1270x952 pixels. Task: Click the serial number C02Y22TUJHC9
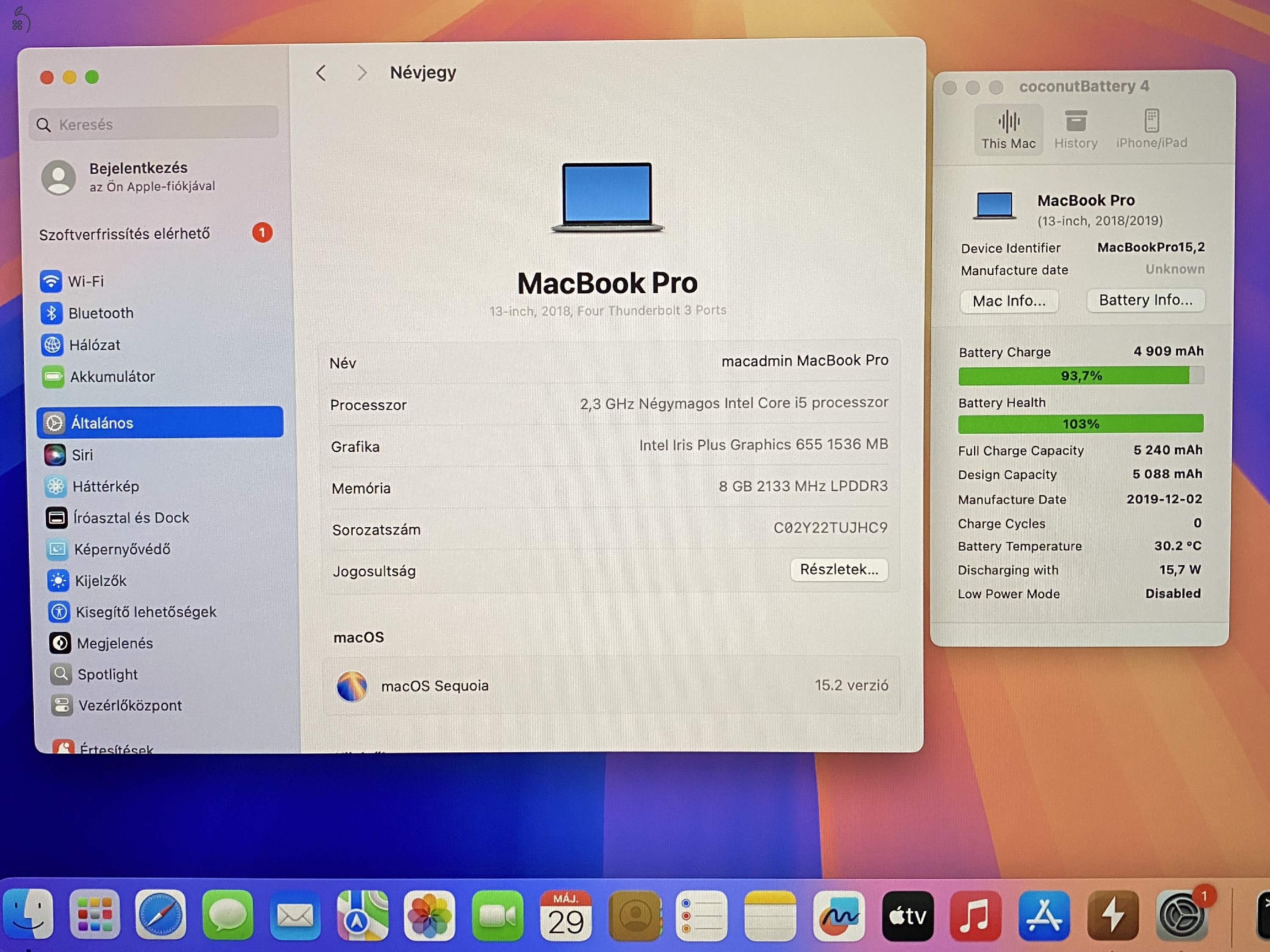coord(830,527)
